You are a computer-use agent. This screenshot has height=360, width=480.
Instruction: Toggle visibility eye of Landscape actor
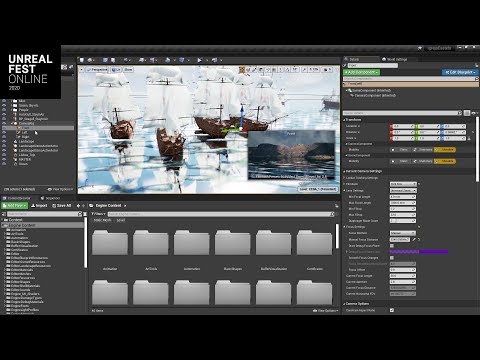(4, 141)
